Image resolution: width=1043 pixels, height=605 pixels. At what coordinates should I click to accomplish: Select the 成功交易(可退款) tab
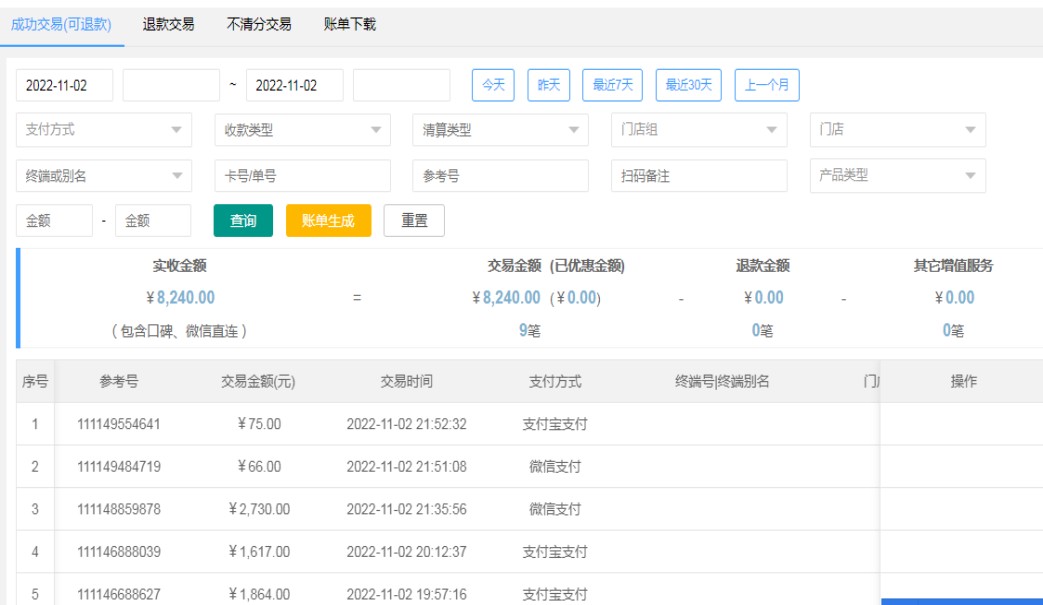tap(61, 24)
